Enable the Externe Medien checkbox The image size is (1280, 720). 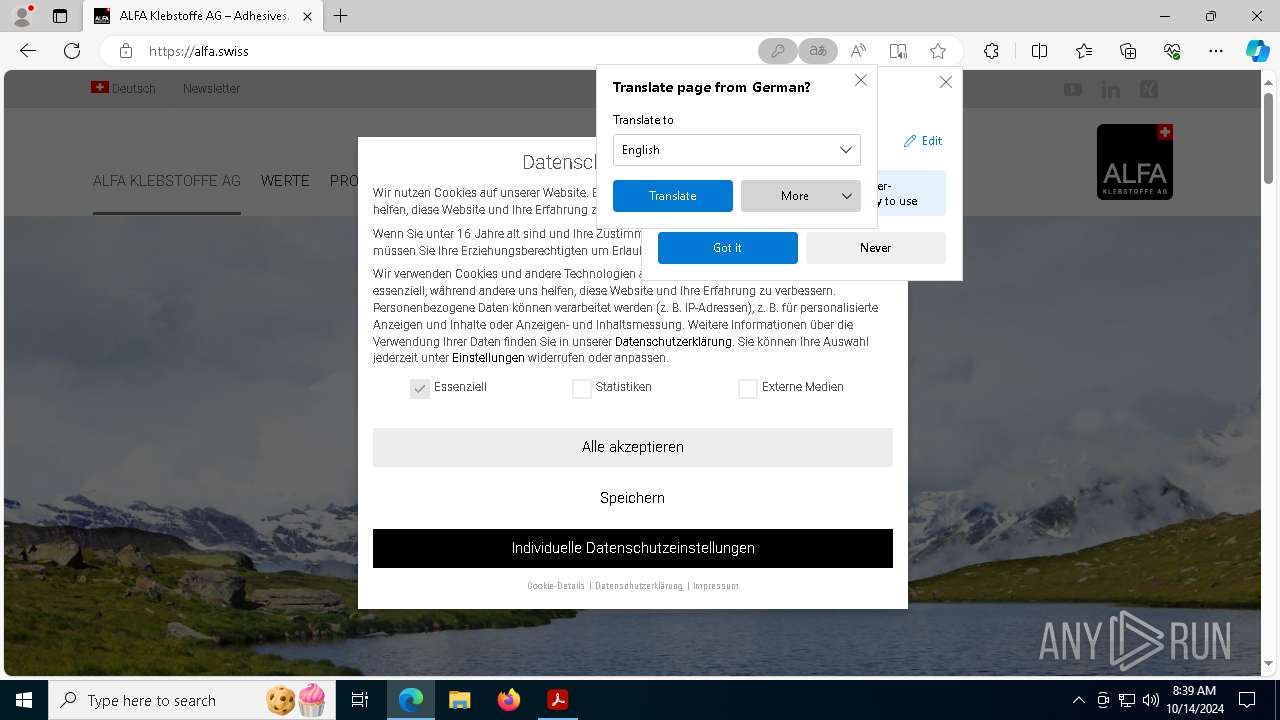point(747,388)
